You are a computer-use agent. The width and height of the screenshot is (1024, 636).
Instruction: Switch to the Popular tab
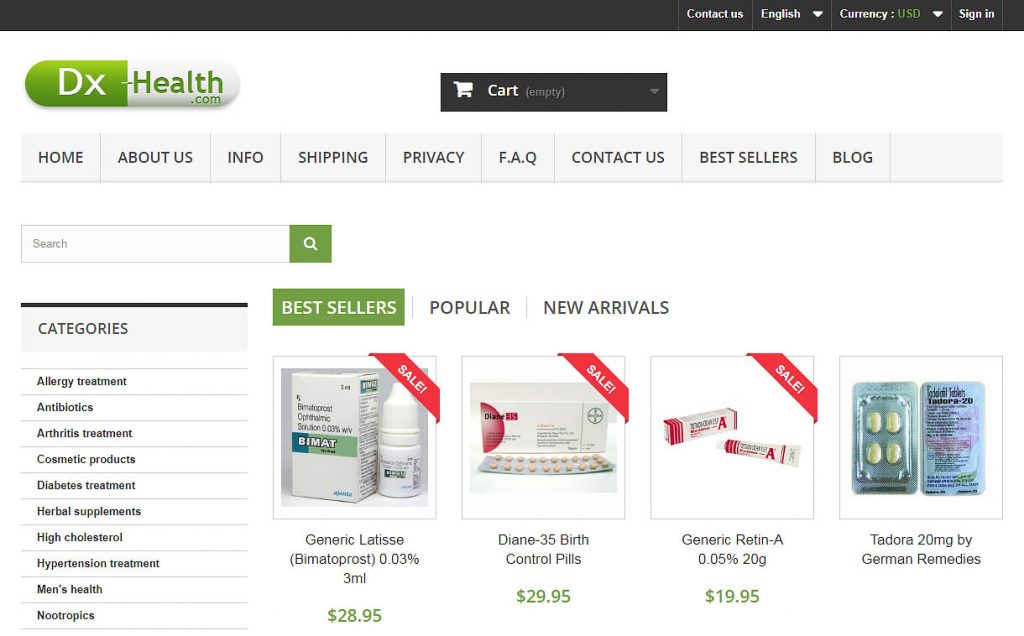470,308
